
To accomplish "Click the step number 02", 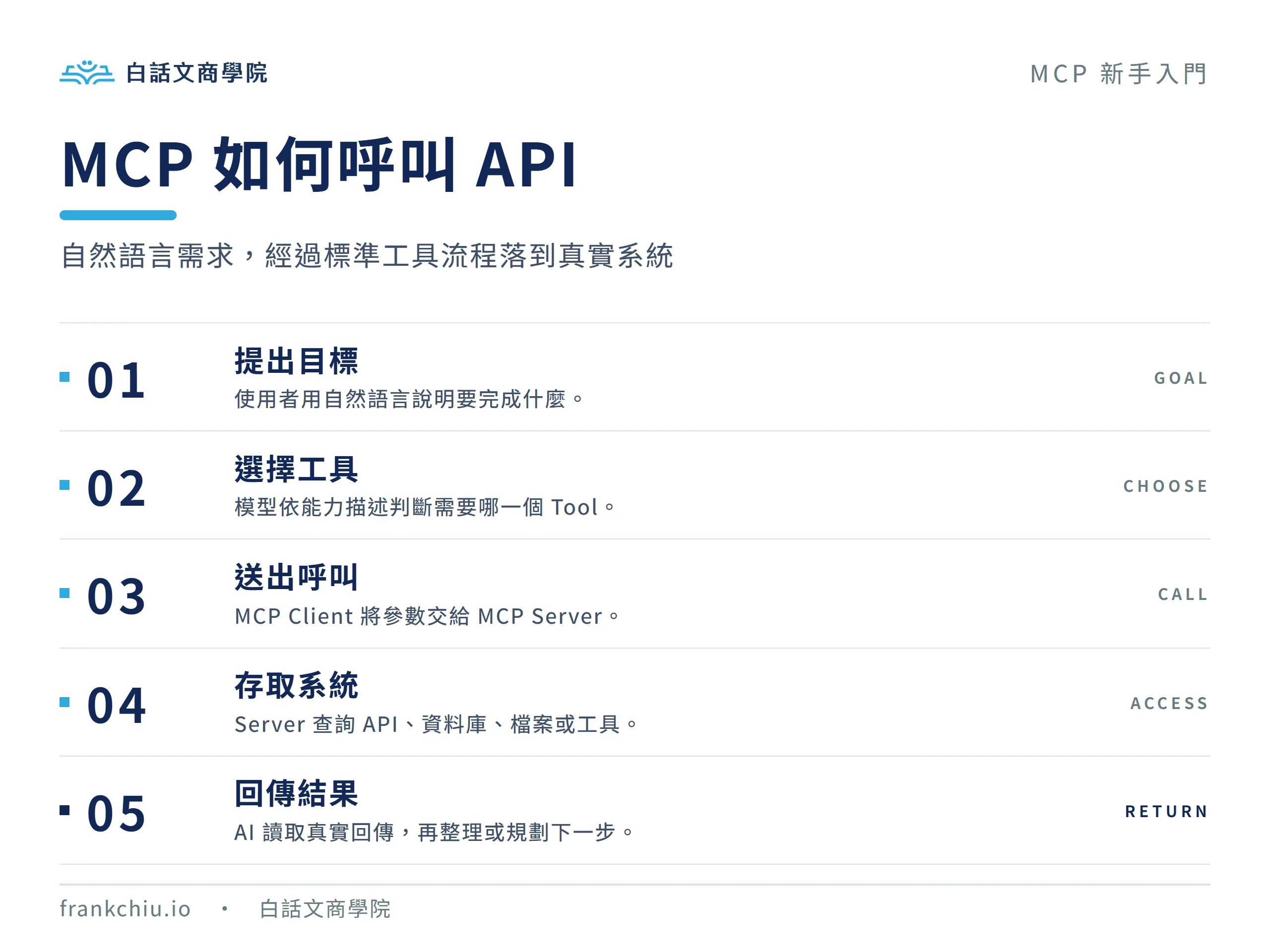I will 116,488.
